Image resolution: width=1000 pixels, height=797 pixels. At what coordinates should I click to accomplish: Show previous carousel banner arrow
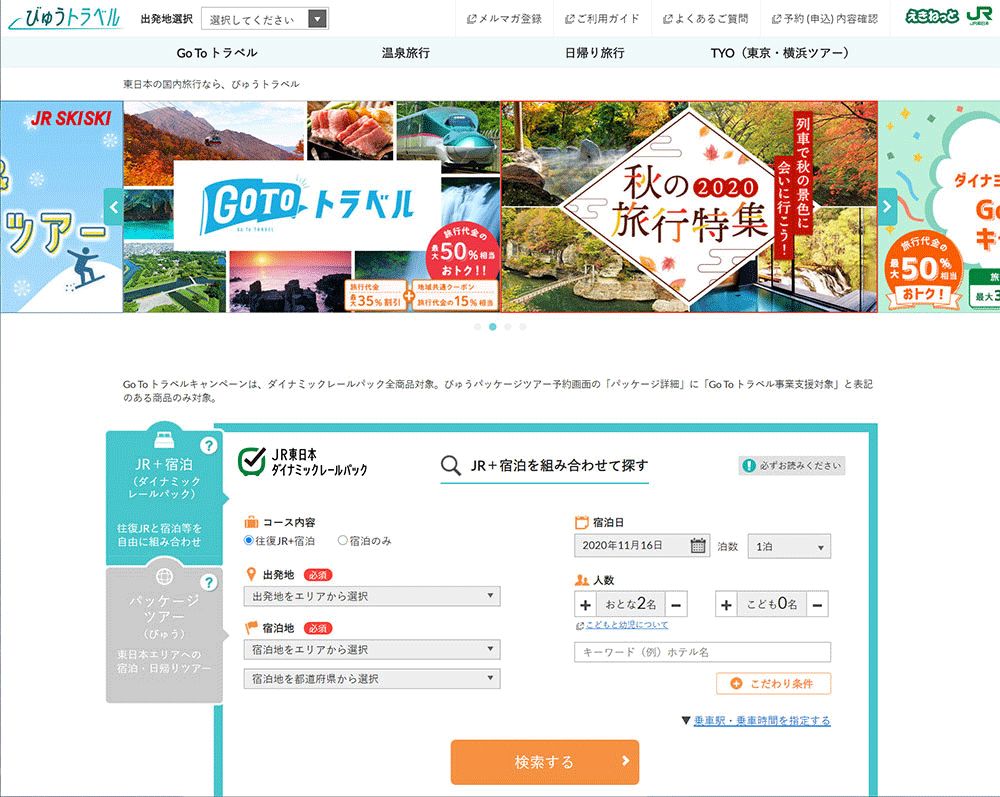coord(114,207)
